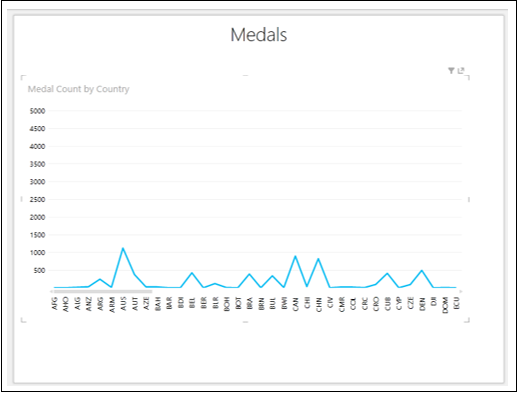This screenshot has height=393, width=518.
Task: Grab the chart's bottom-left corner handle
Action: [x=23, y=320]
